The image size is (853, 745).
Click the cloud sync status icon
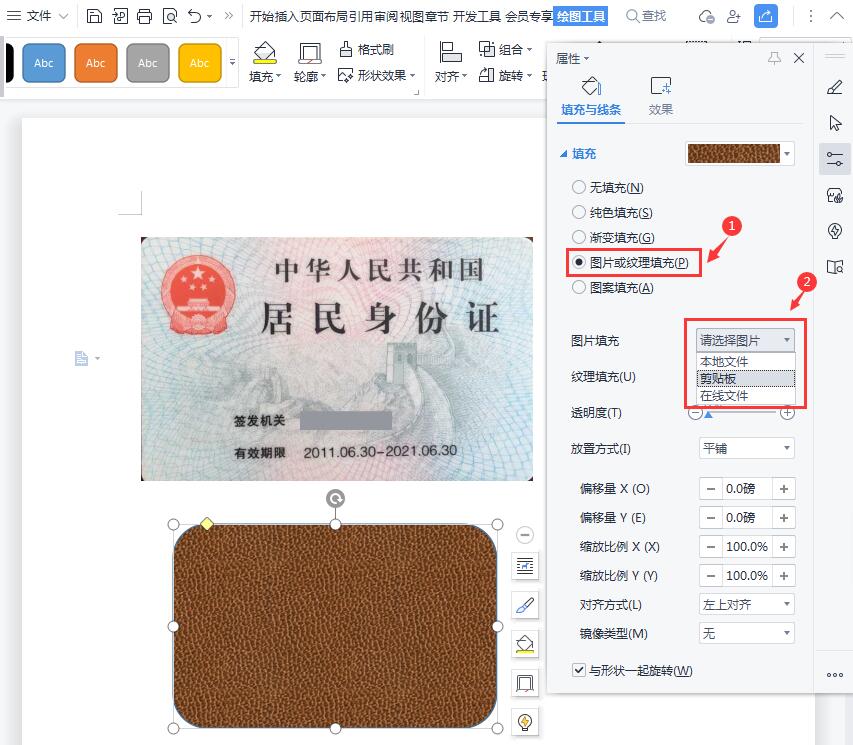[706, 17]
